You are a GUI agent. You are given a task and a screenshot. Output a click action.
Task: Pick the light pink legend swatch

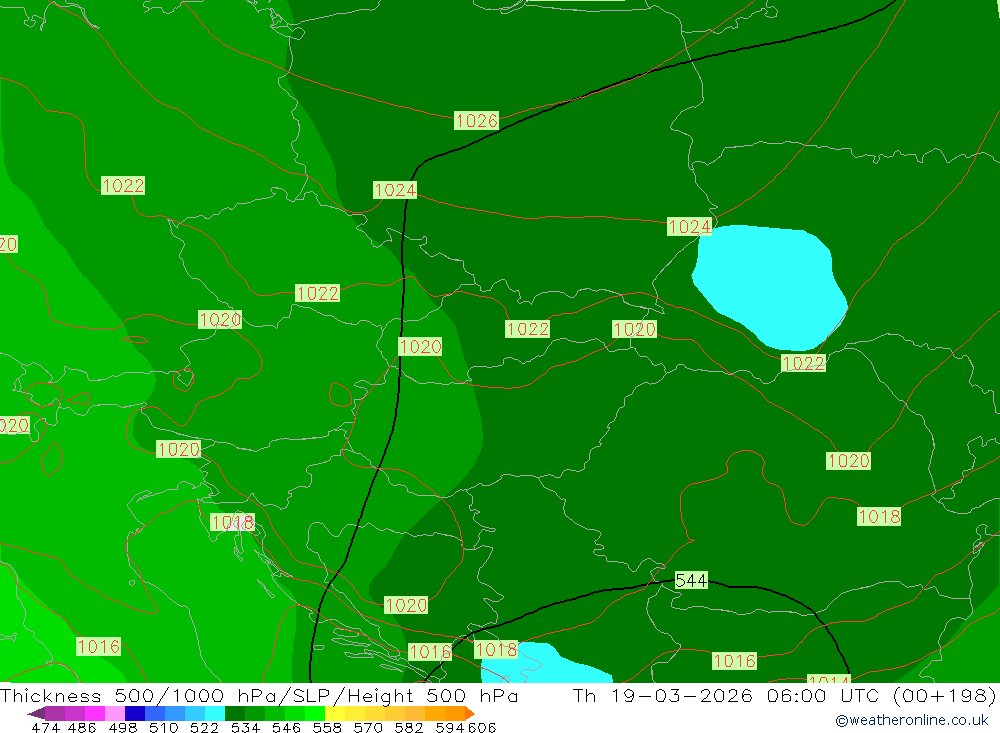click(x=113, y=713)
